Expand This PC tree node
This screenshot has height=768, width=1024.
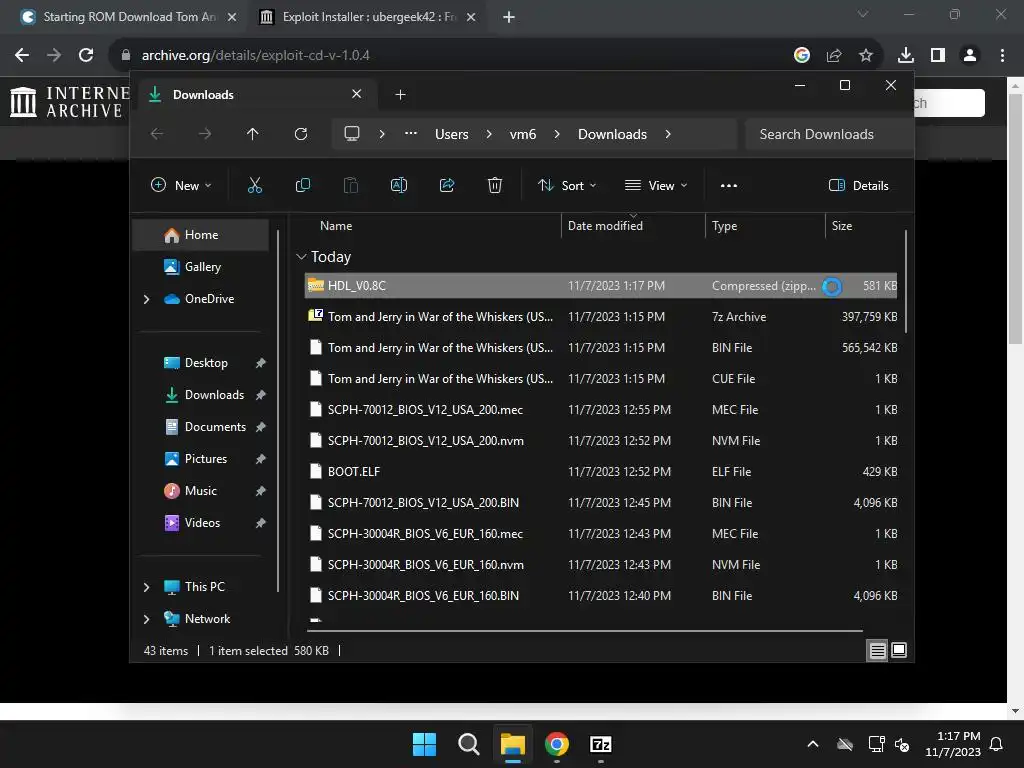click(x=146, y=587)
